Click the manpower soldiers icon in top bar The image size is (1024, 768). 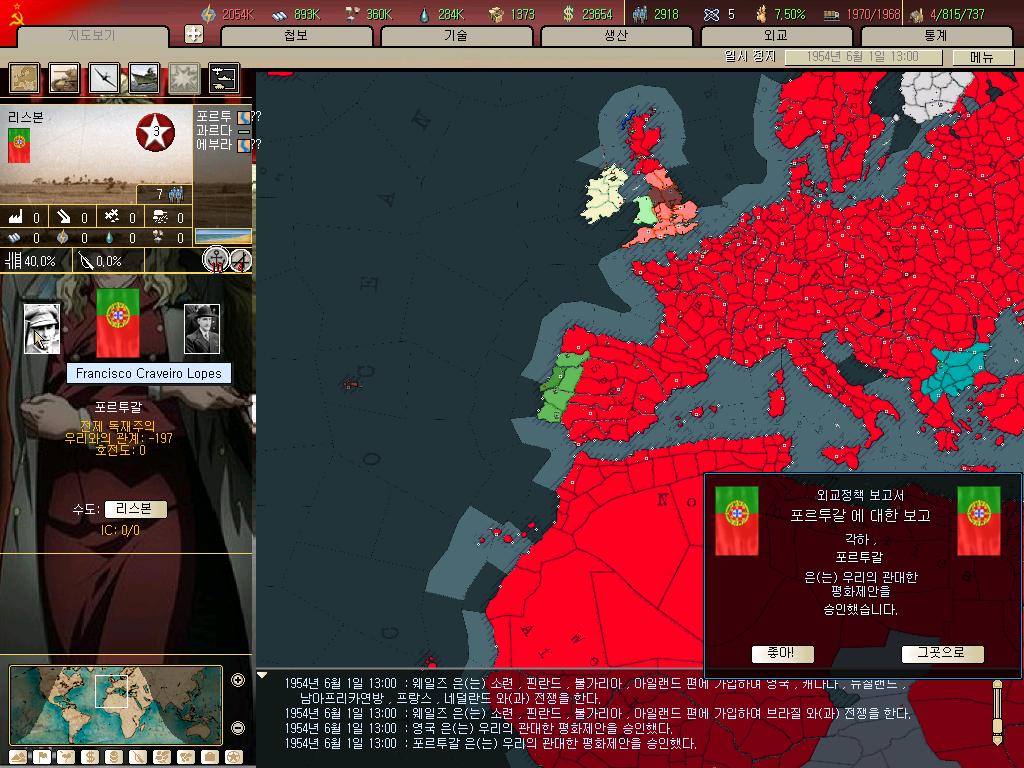click(x=640, y=13)
